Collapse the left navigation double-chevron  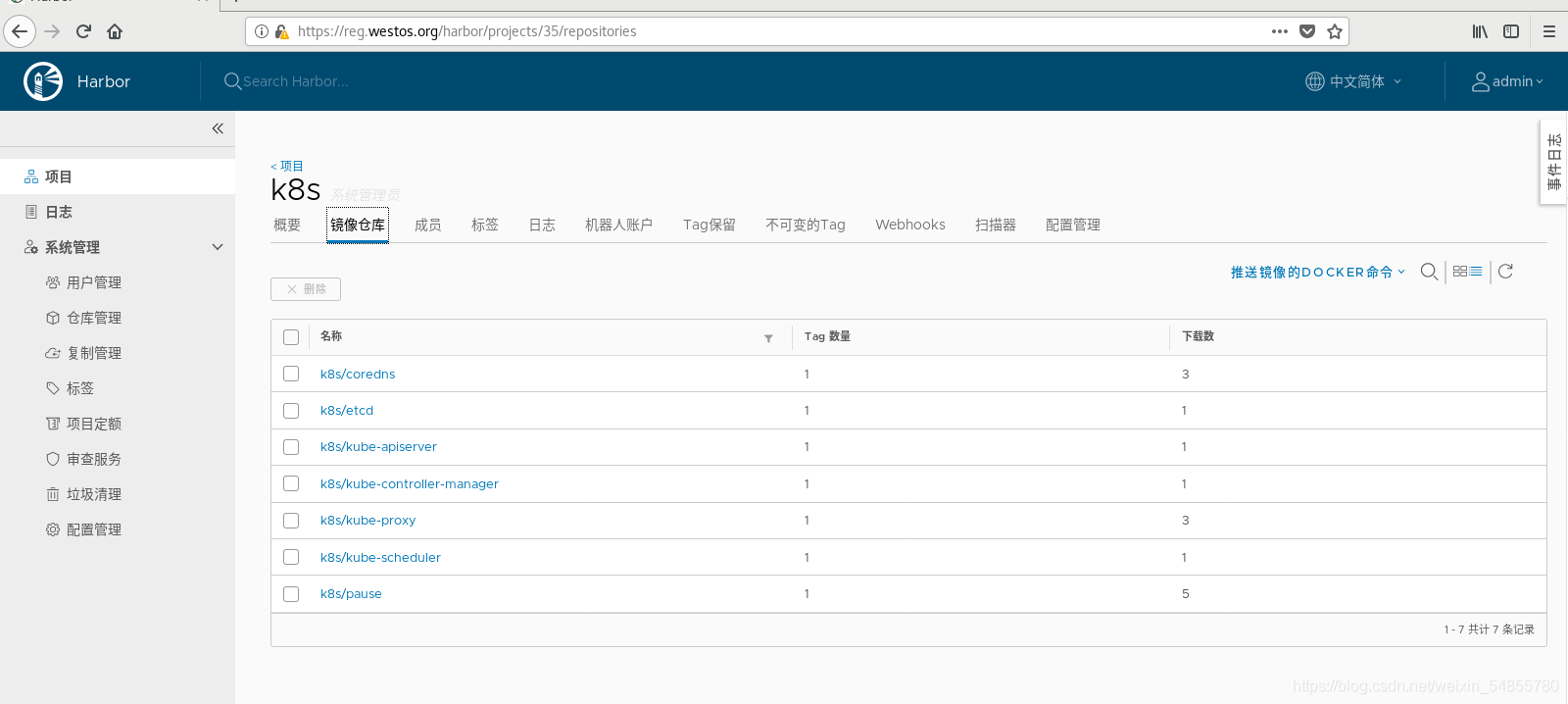coord(218,128)
